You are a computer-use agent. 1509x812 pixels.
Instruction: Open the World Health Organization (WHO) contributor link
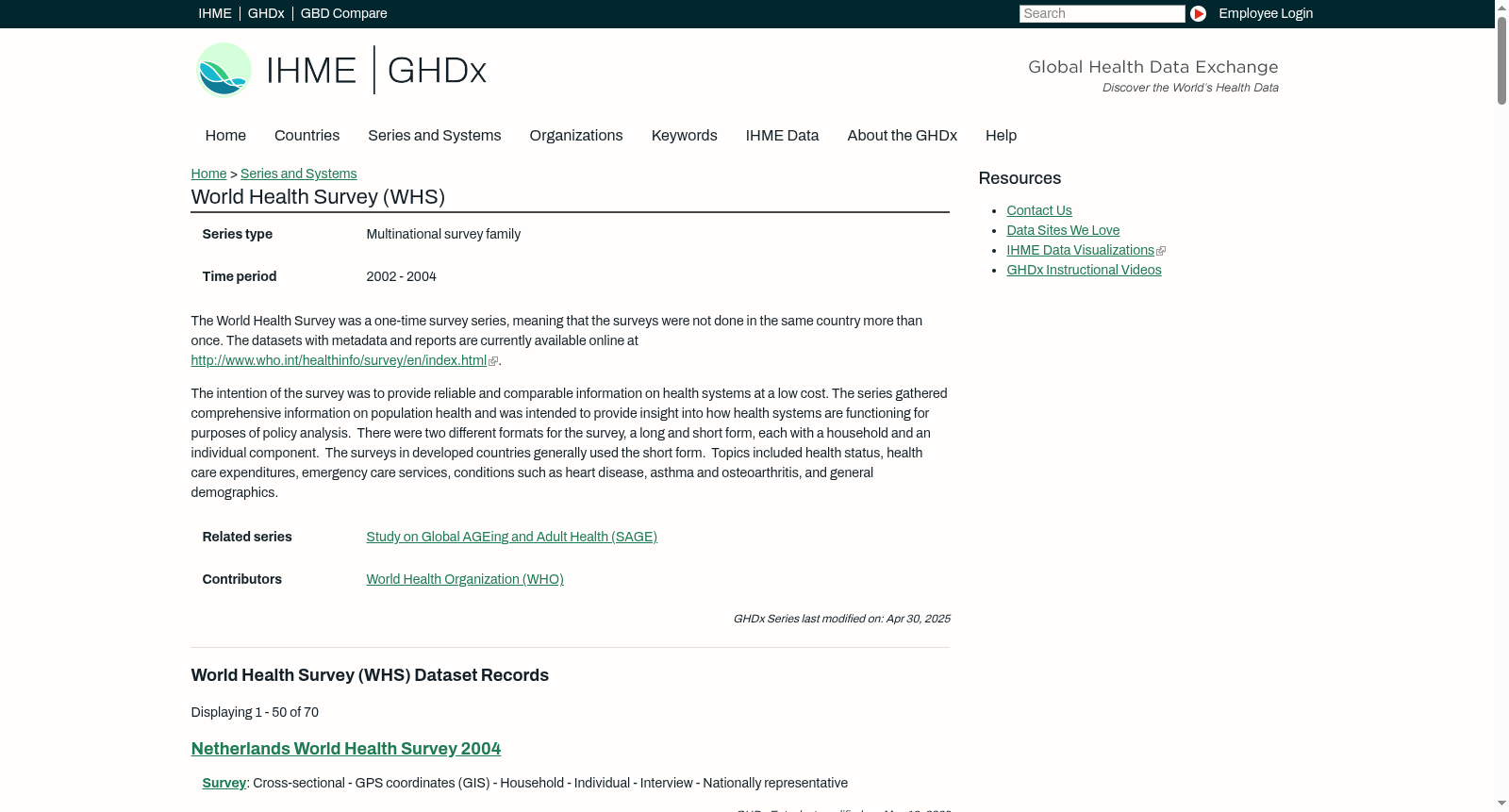(465, 579)
